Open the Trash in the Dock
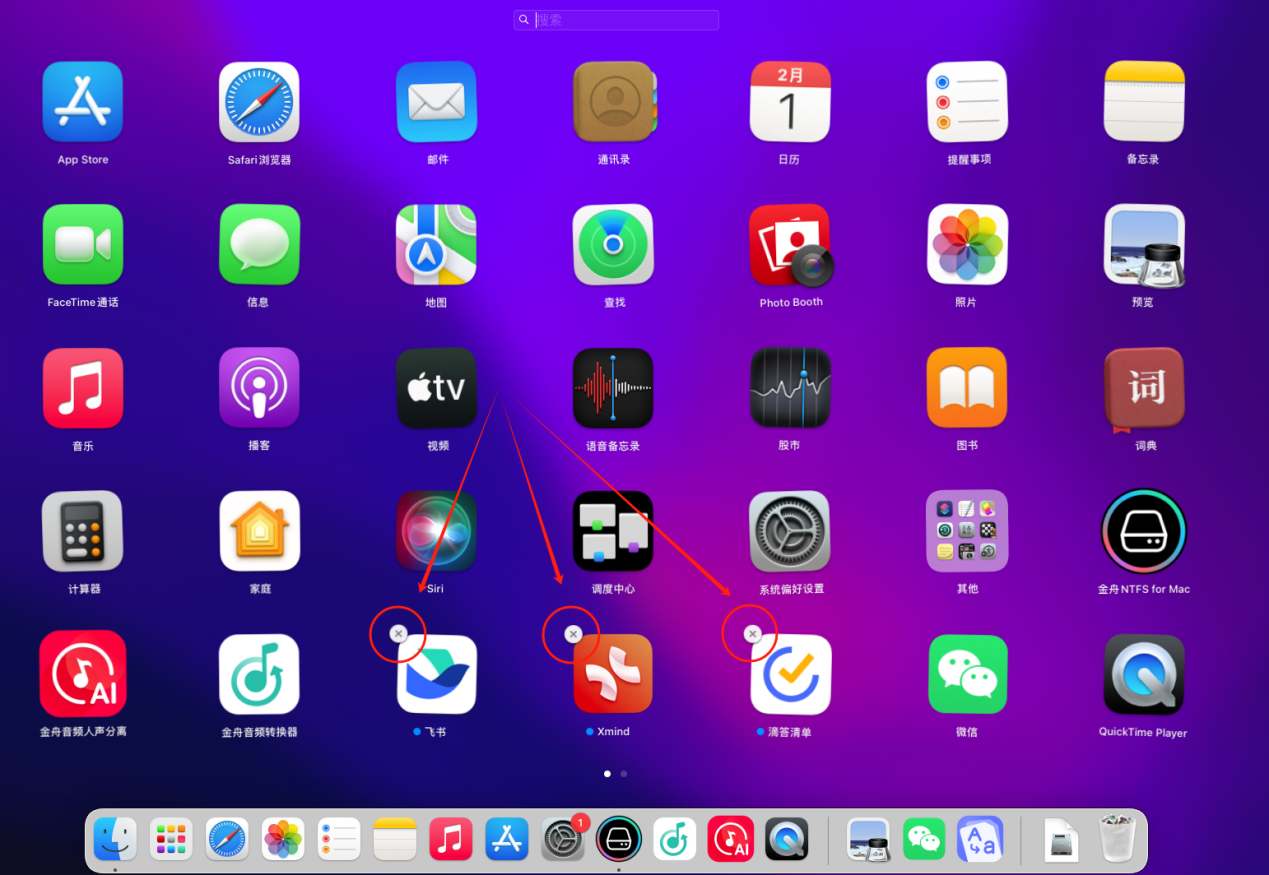The height and width of the screenshot is (875, 1269). (x=1117, y=839)
